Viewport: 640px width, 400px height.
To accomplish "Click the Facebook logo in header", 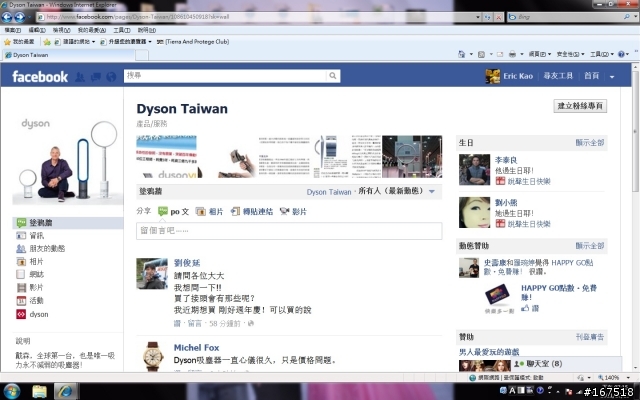I will (40, 76).
